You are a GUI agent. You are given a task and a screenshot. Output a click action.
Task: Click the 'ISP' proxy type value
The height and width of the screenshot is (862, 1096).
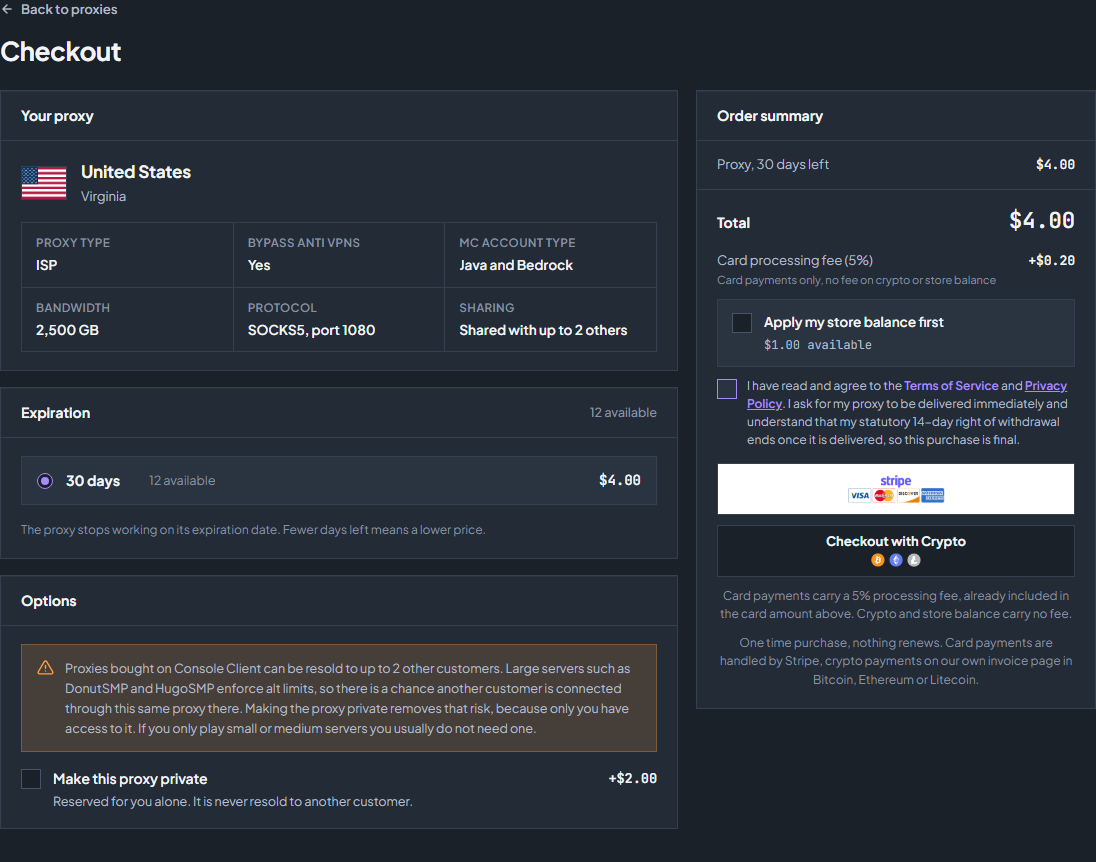coord(47,265)
